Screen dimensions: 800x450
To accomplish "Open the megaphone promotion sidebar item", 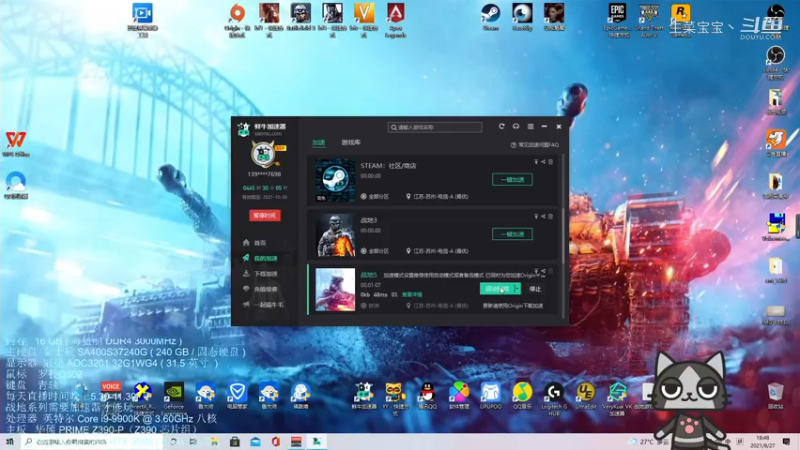I will click(263, 305).
